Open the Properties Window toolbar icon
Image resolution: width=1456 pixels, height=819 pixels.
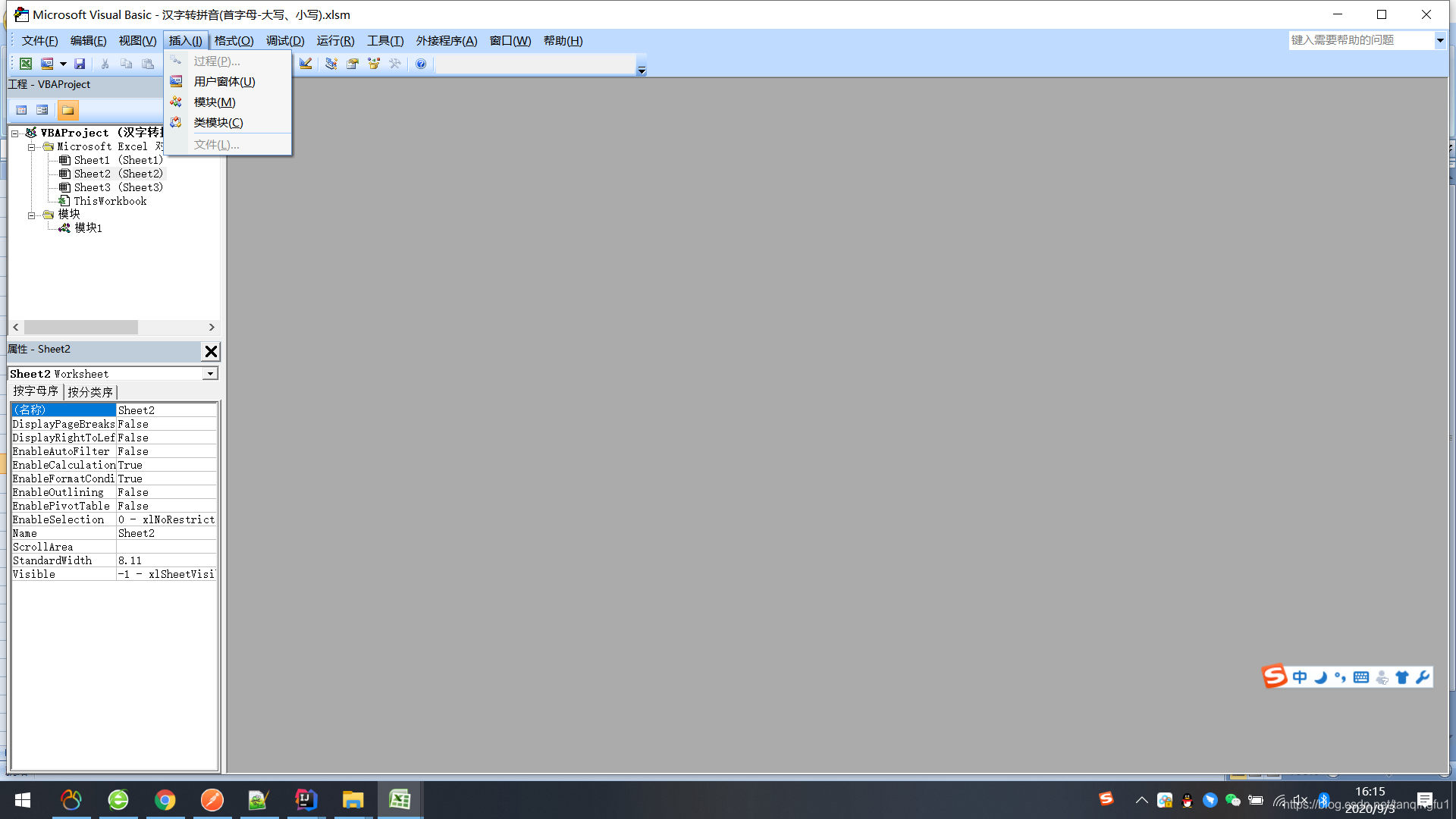353,64
